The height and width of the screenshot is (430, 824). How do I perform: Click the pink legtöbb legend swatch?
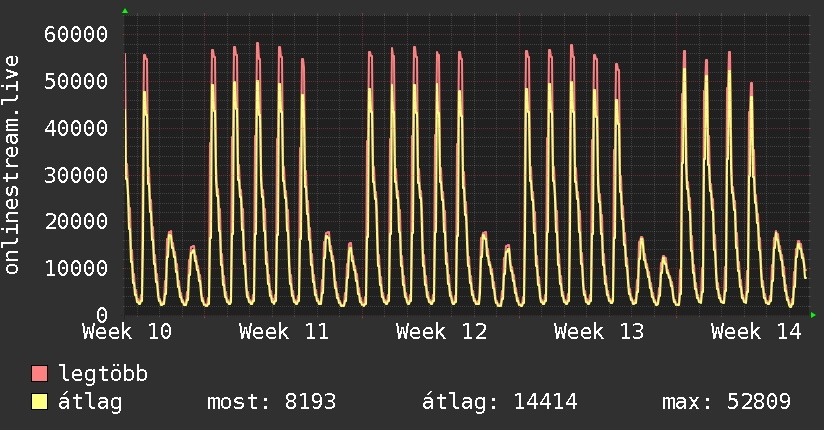[39, 373]
